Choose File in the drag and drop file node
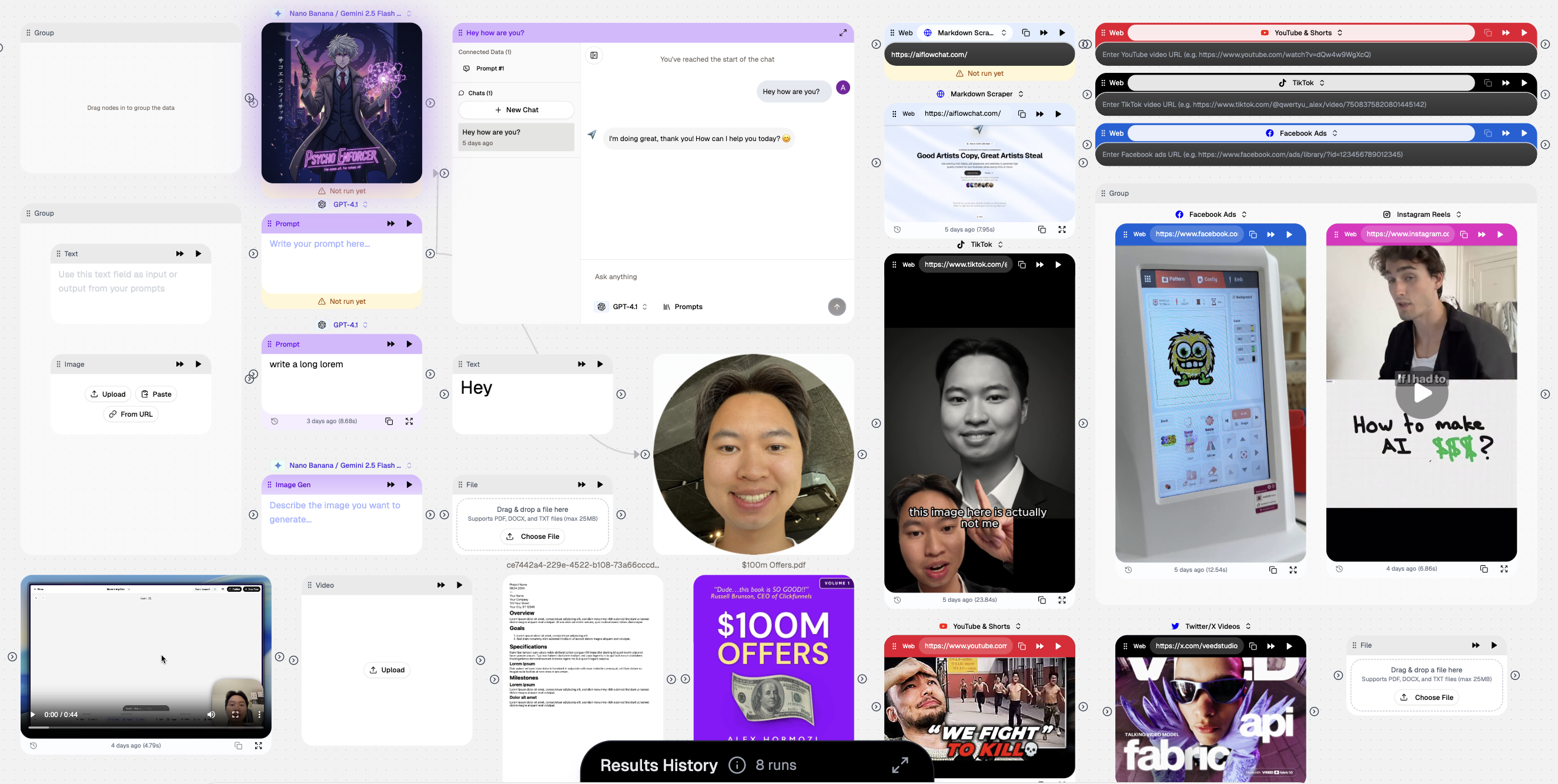The image size is (1558, 784). (532, 536)
